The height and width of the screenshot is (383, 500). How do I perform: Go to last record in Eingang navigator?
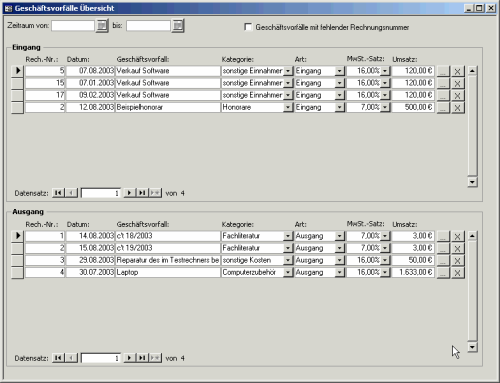[x=142, y=193]
